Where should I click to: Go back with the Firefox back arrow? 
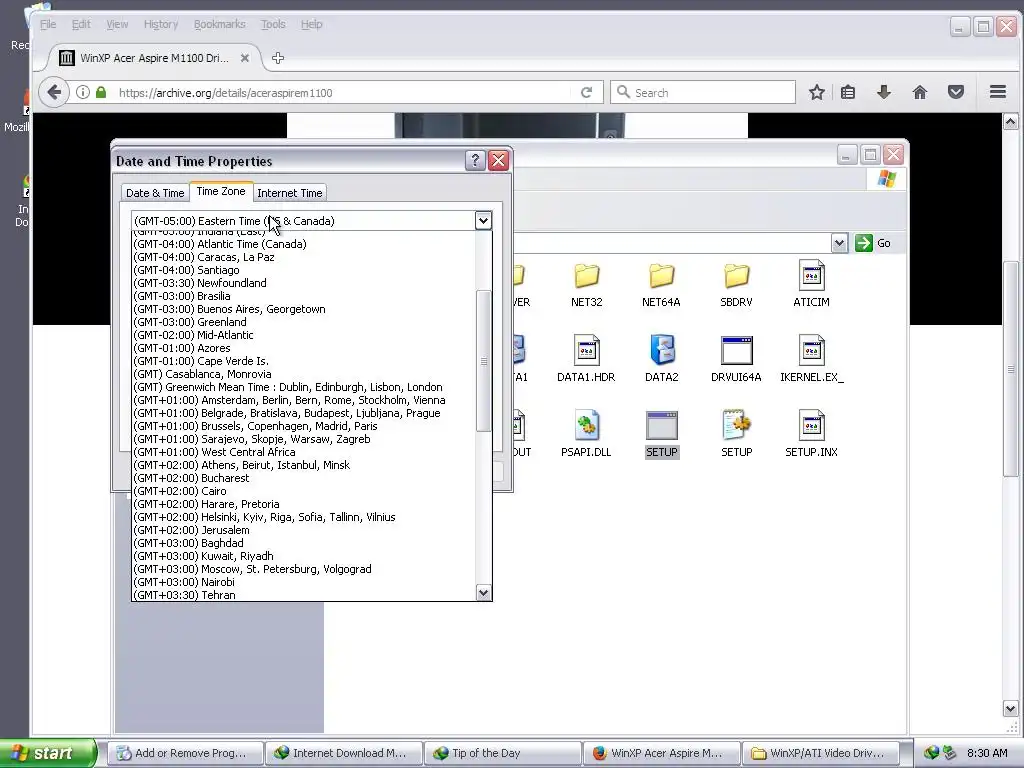[54, 92]
